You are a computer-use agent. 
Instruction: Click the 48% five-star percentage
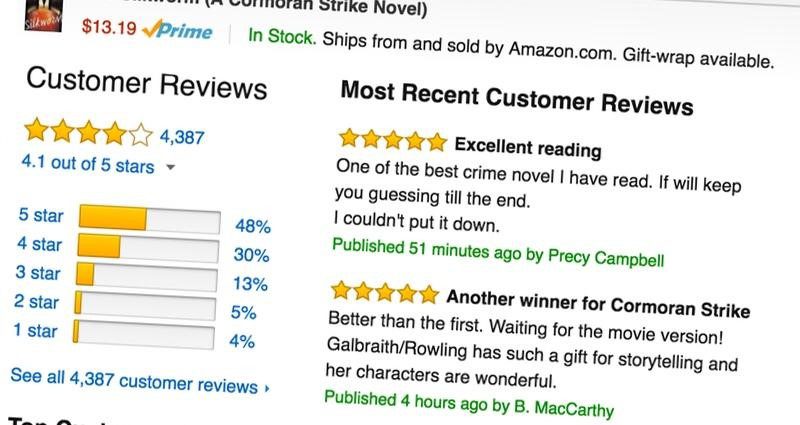tap(253, 226)
